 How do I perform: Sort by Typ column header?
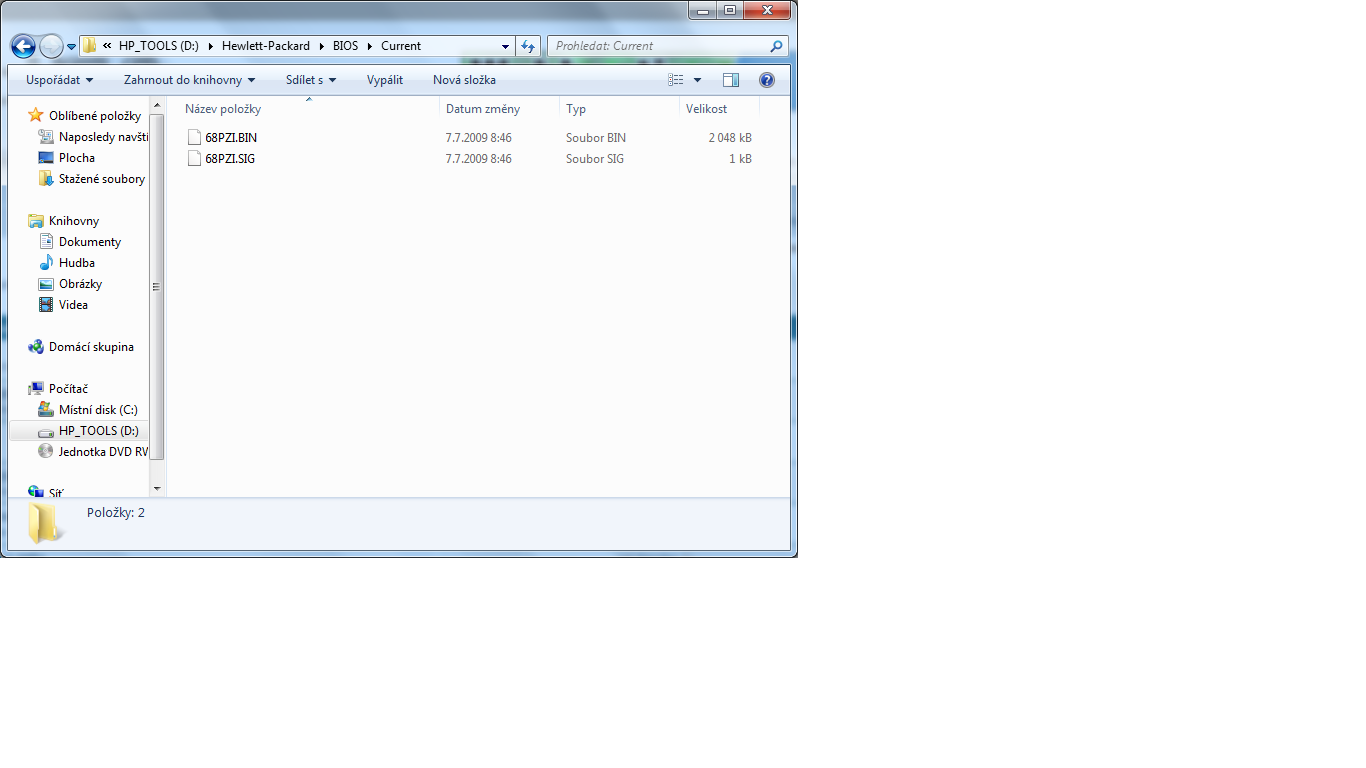tap(576, 109)
